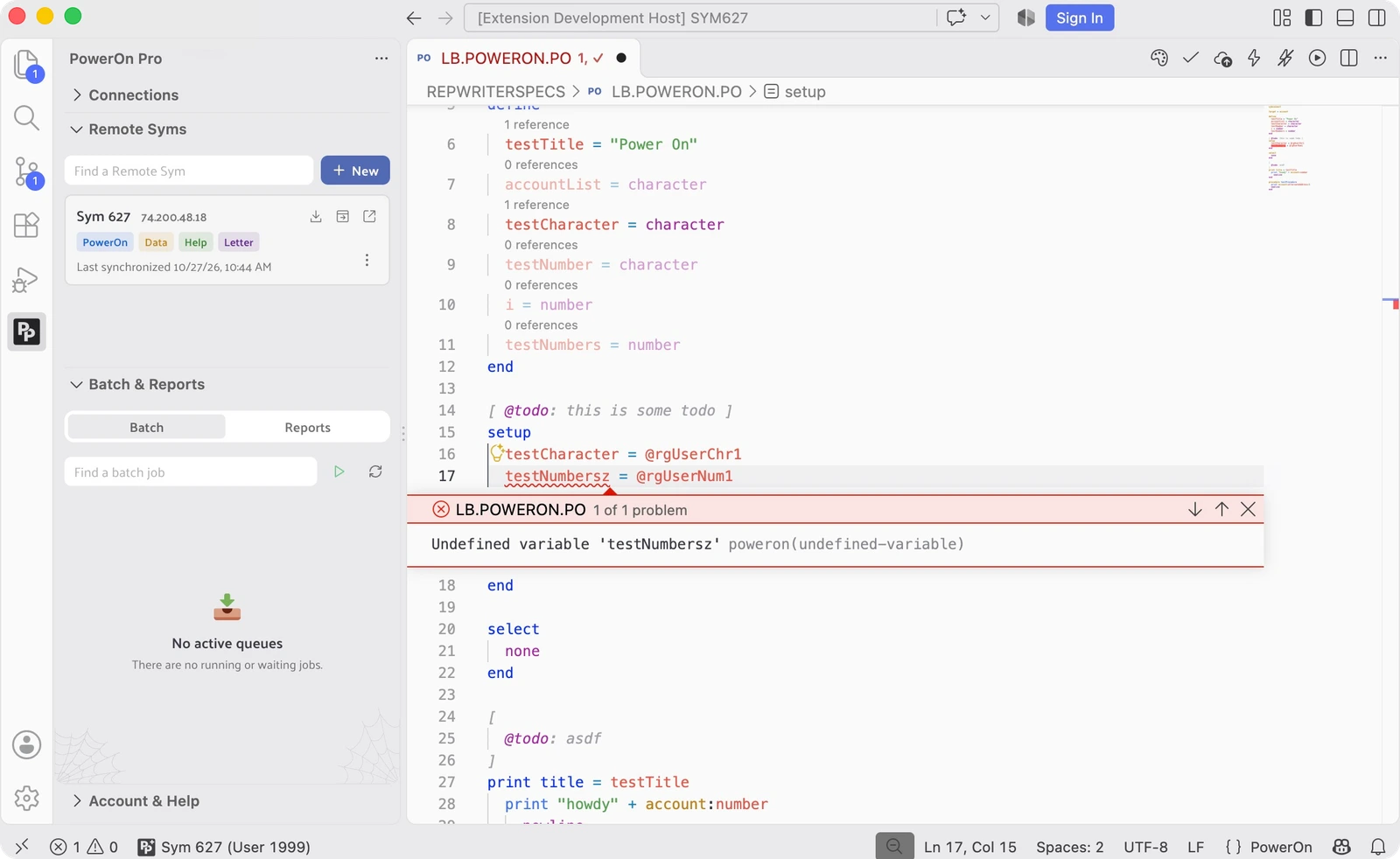Open the Search view icon
Screen dimensions: 1400x859
click(x=26, y=118)
